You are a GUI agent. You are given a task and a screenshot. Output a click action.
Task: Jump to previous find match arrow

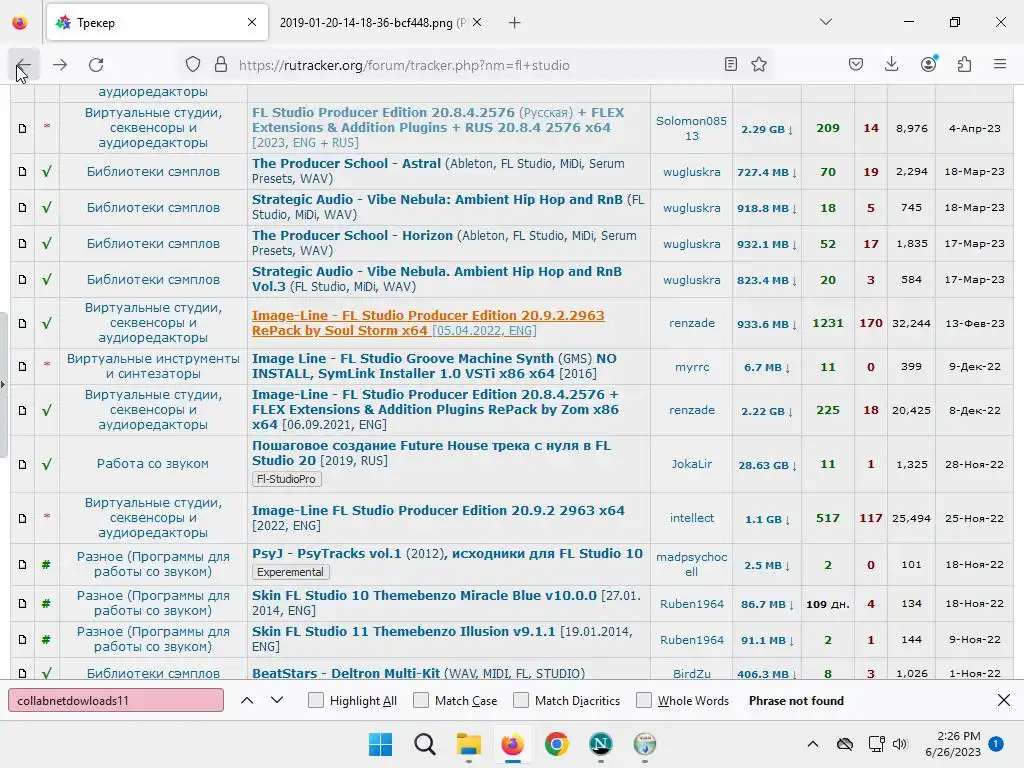(247, 701)
